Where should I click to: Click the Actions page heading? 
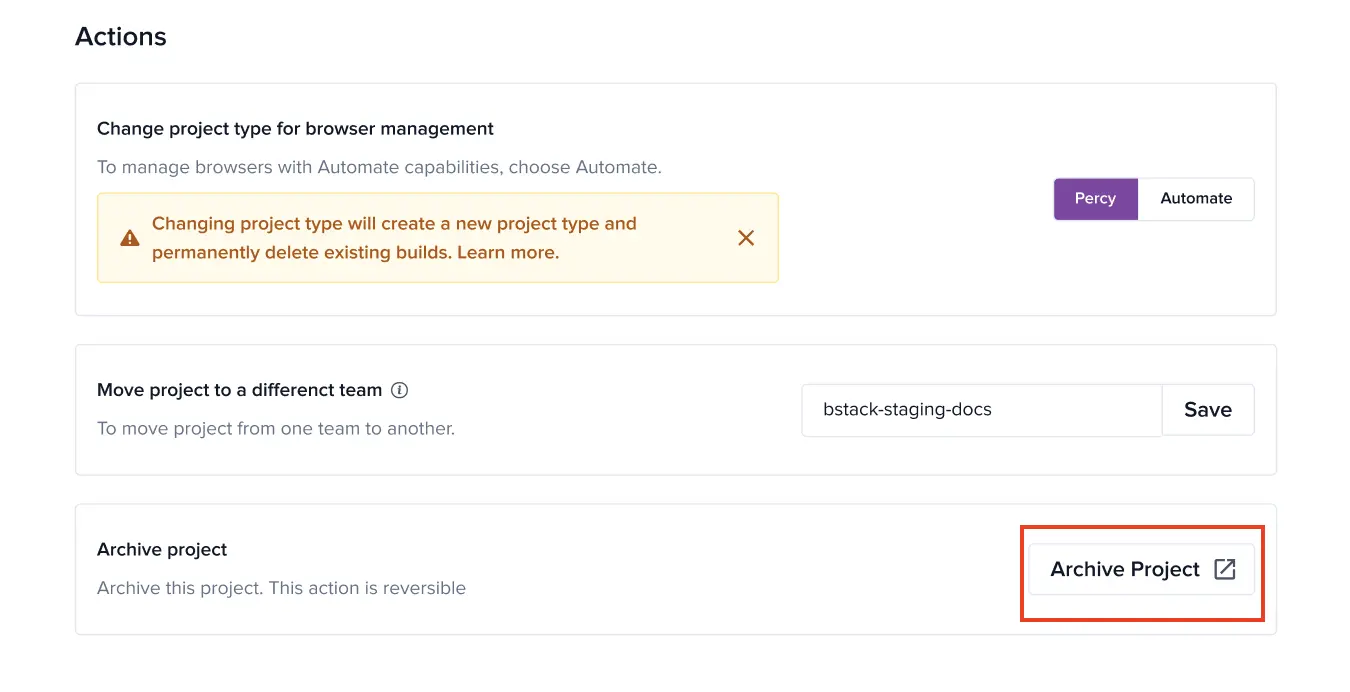coord(120,36)
